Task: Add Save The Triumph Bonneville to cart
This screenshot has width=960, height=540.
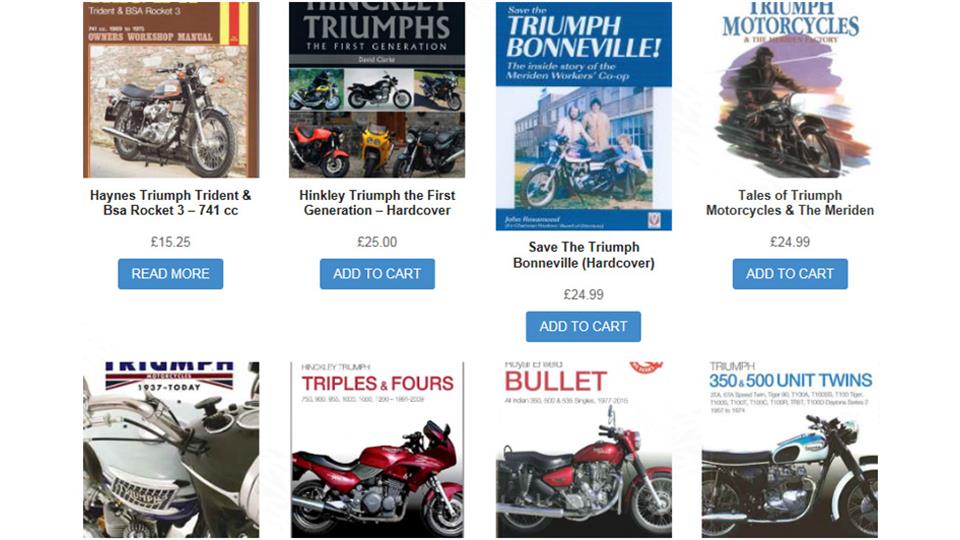Action: (583, 326)
